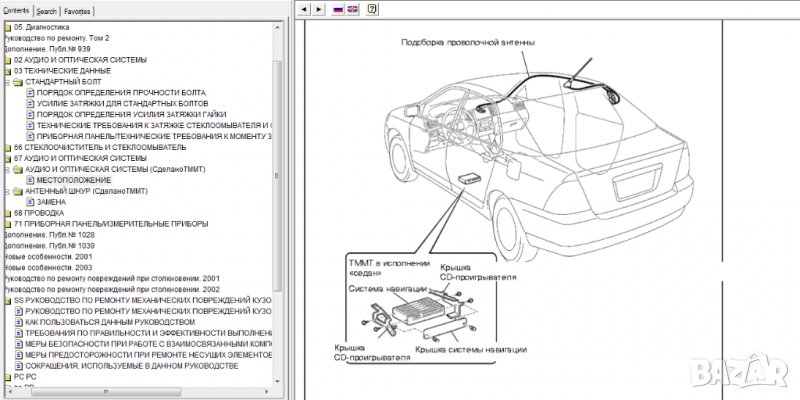Collapse АУДИО И ОПТИЧЕСКАЯ СИСТЕМЫ (СделаноТММТ) node
This screenshot has height=400, width=800.
[7, 169]
